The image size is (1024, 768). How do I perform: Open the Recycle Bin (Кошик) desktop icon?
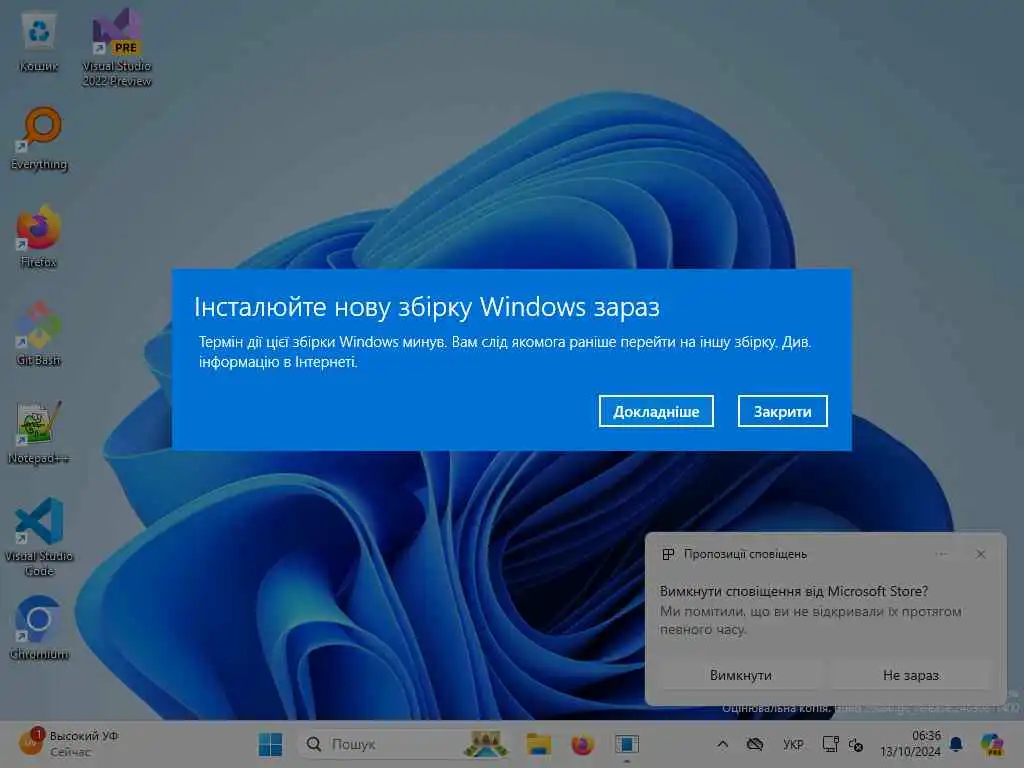(x=39, y=42)
